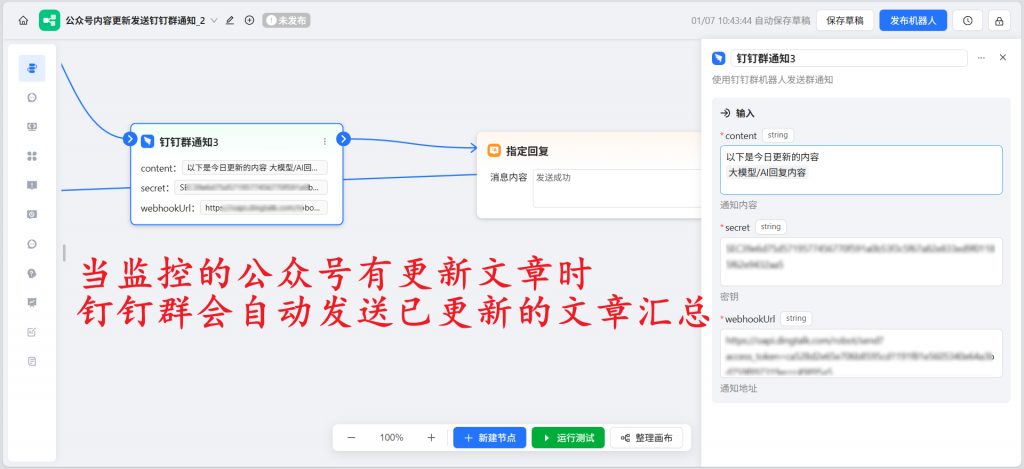Click the 未发布 status badge
This screenshot has height=469, width=1024.
coord(286,20)
